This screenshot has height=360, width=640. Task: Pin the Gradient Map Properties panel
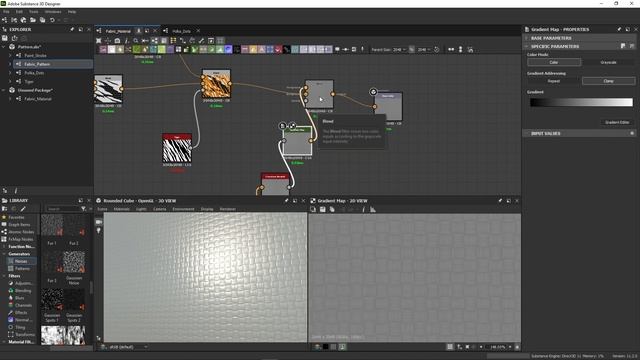coord(619,29)
